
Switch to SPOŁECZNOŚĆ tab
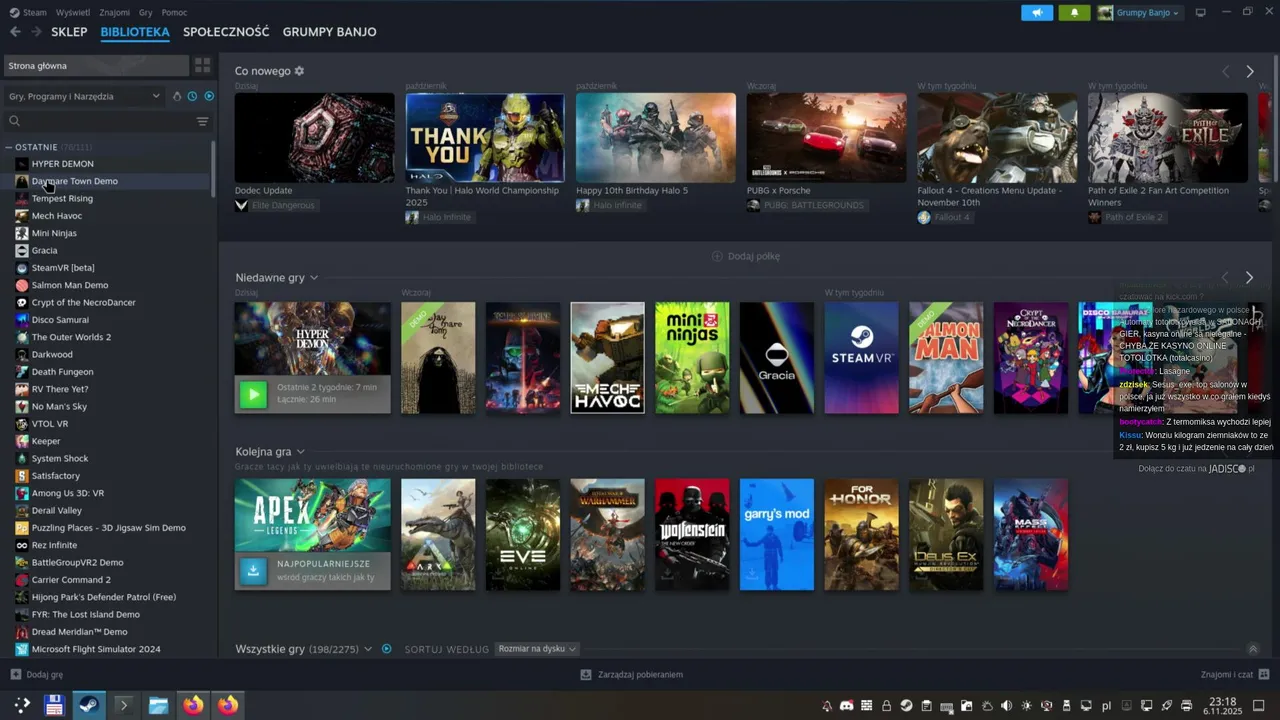226,32
